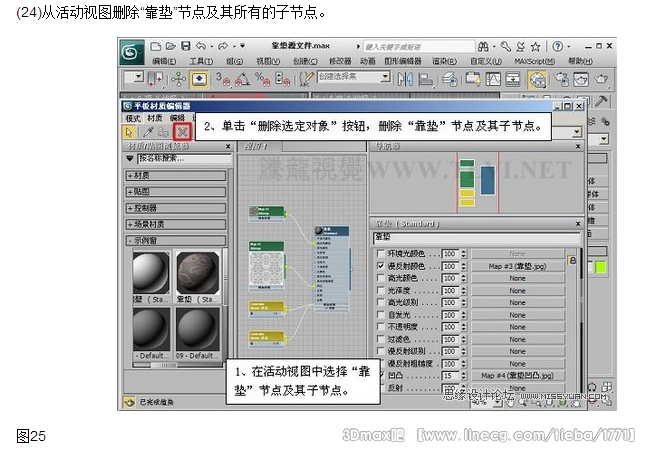Click the eyedropper Pick Material icon
664x452 pixels.
(147, 132)
